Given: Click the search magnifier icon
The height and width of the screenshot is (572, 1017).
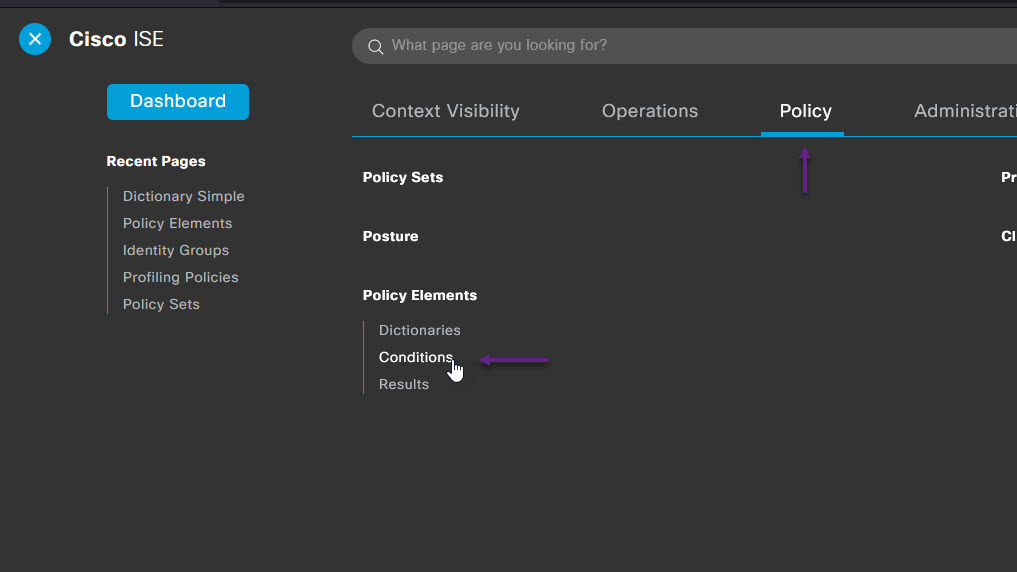Looking at the screenshot, I should tap(376, 46).
